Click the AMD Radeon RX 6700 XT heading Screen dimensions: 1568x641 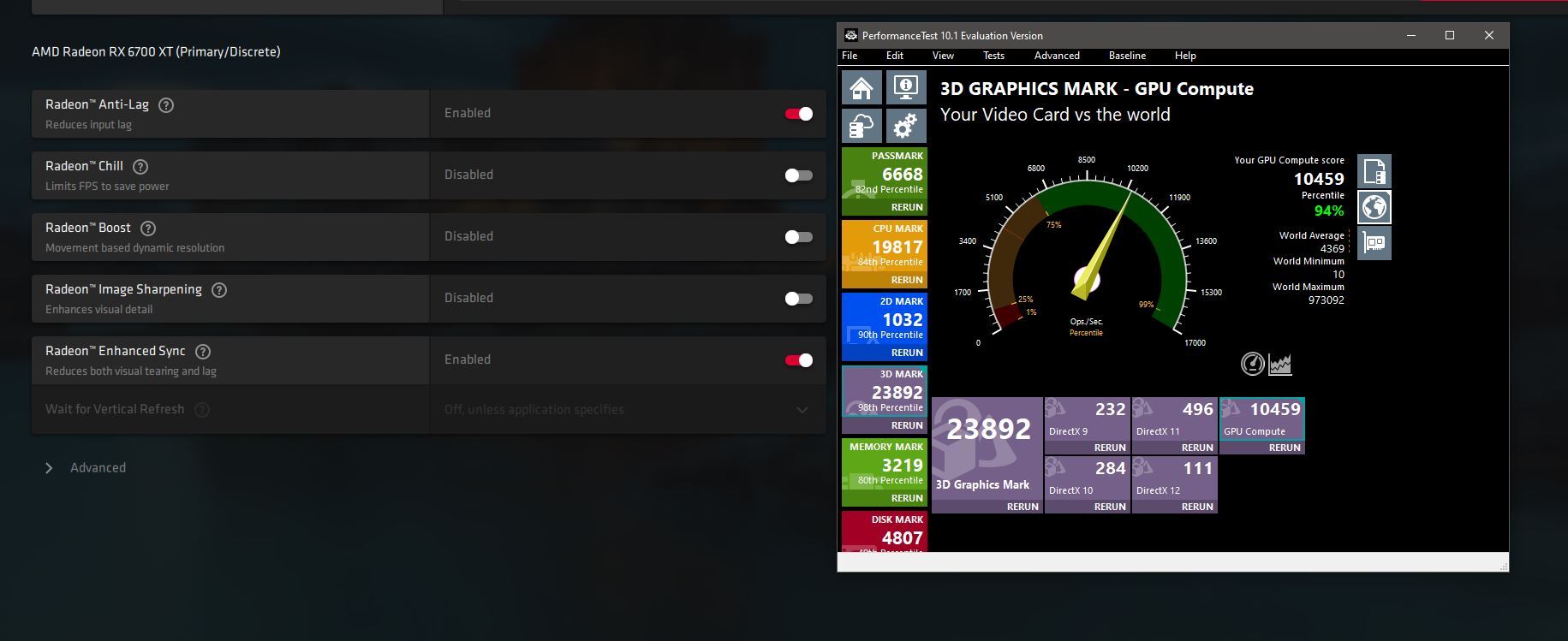(x=156, y=52)
